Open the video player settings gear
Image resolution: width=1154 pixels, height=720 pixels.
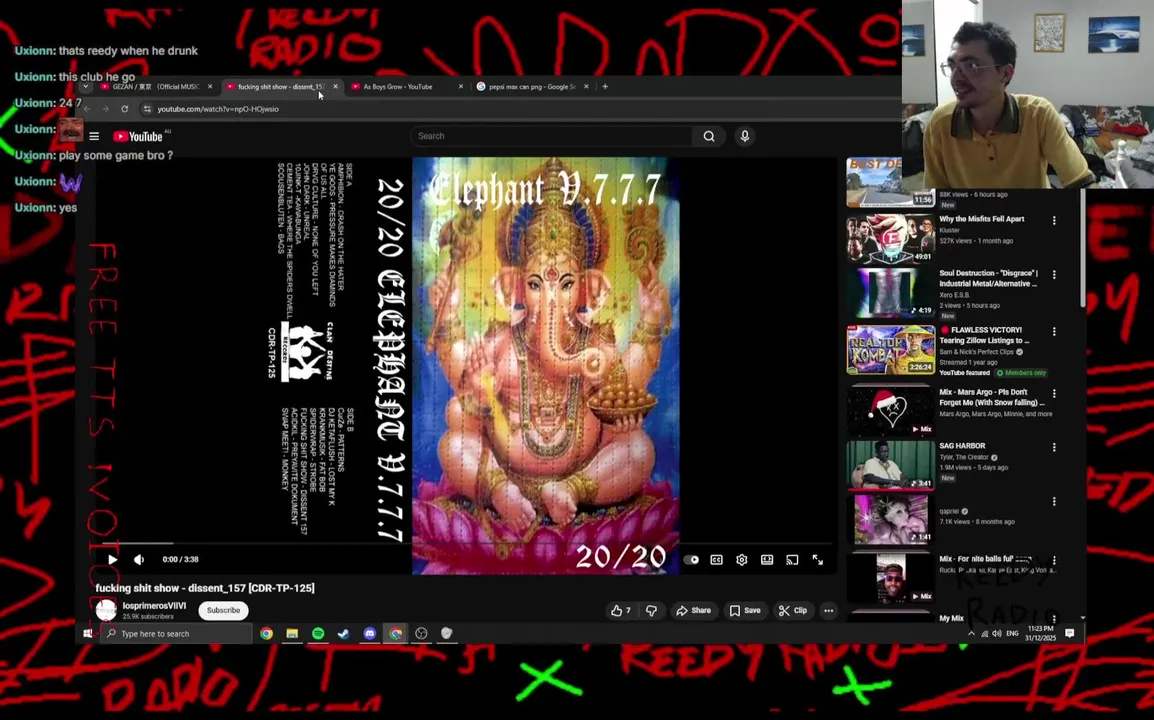[741, 560]
